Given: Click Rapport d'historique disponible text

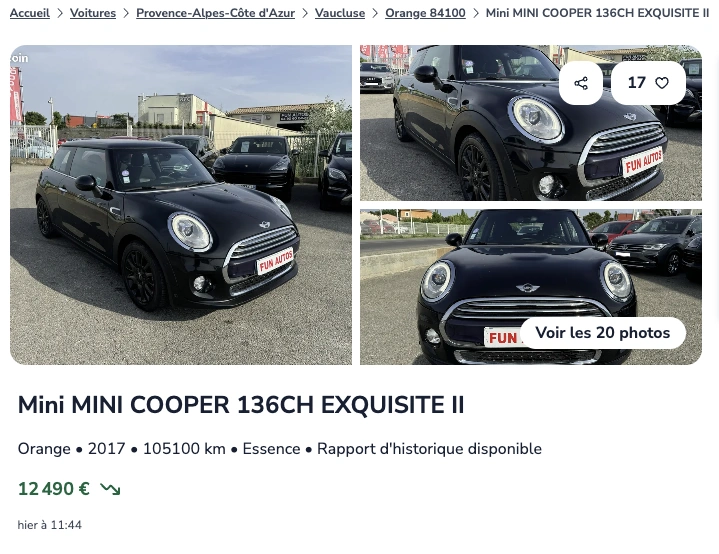Looking at the screenshot, I should tap(429, 449).
